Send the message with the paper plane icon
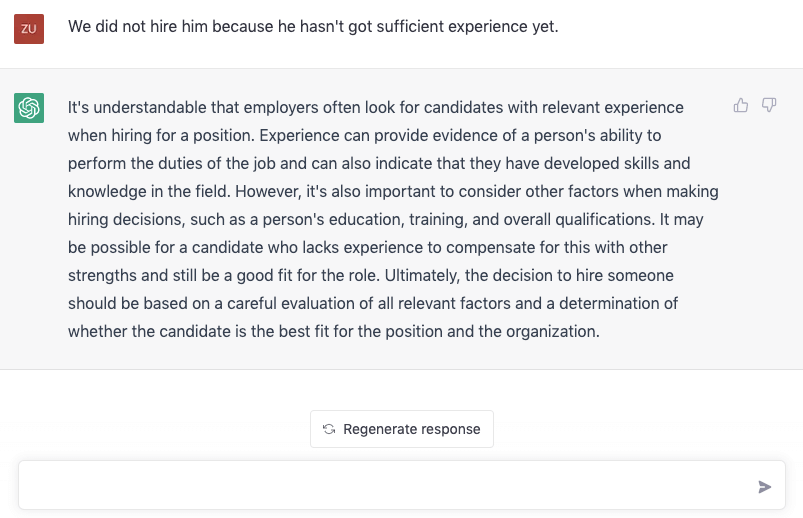The height and width of the screenshot is (518, 803). 764,486
